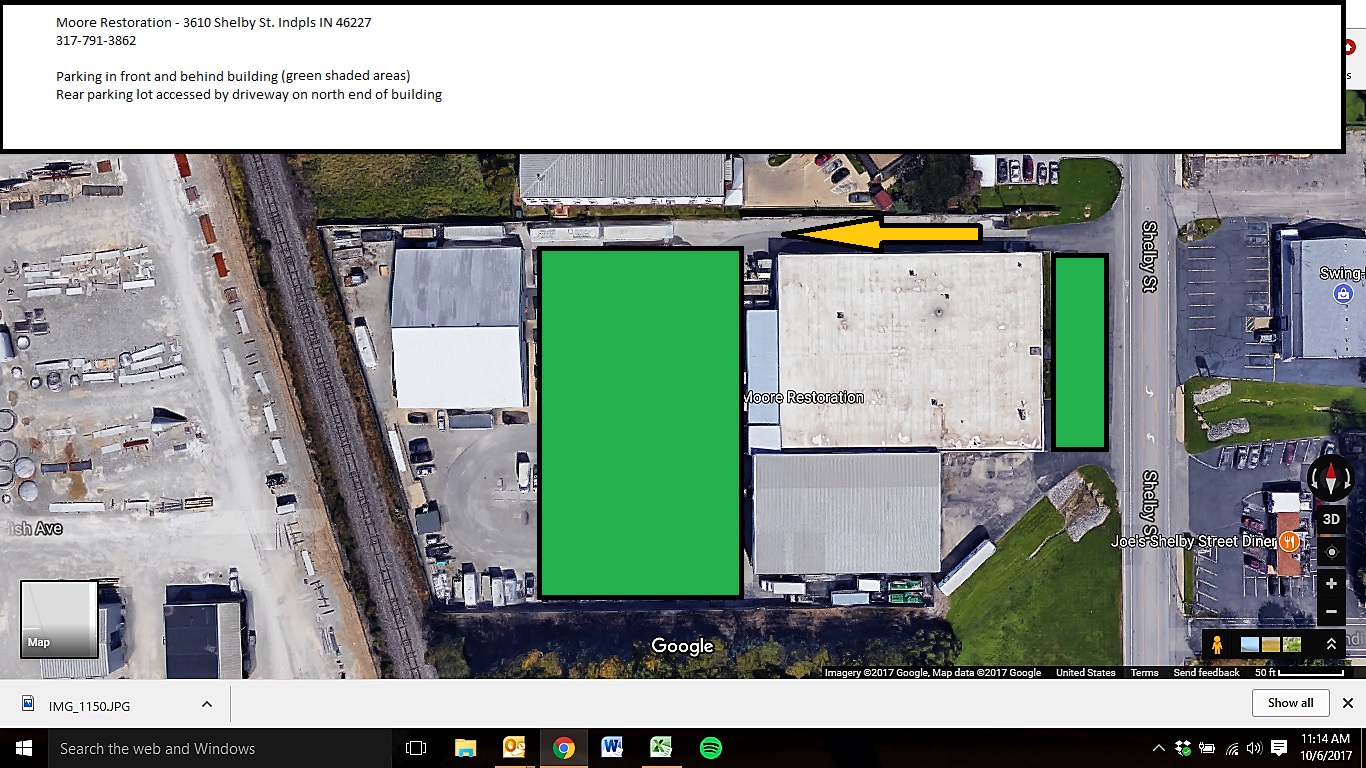Click the map compass to reset north
The height and width of the screenshot is (768, 1366).
point(1331,478)
